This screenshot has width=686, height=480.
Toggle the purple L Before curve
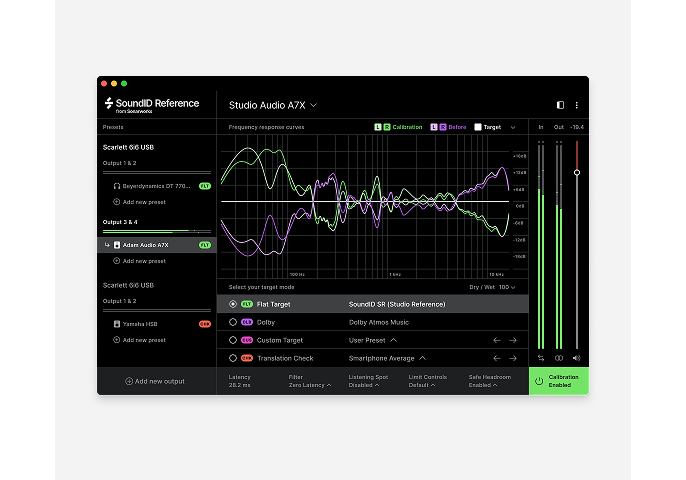434,127
